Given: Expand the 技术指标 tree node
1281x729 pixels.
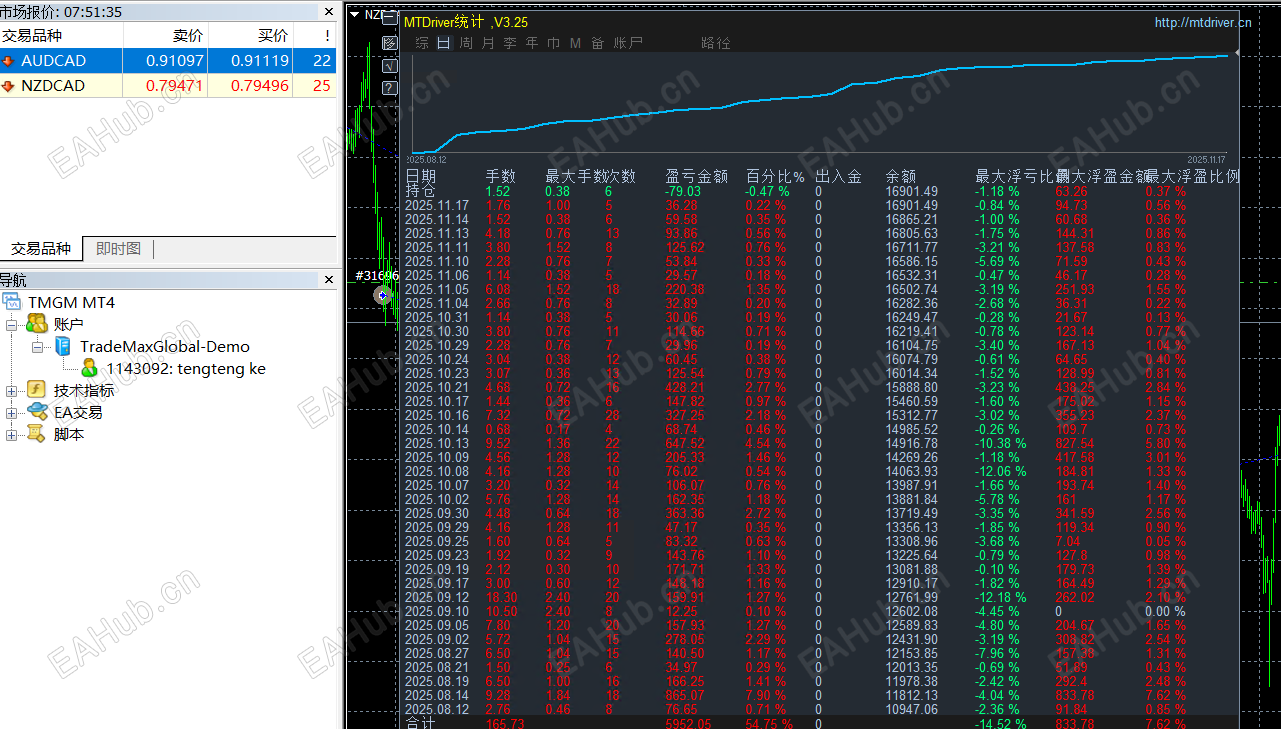Looking at the screenshot, I should click(x=12, y=390).
